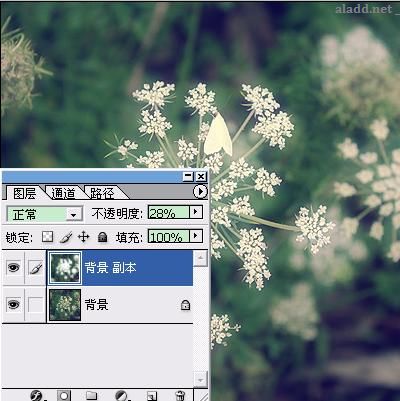Click the lock icon on 背景 layer

point(185,304)
